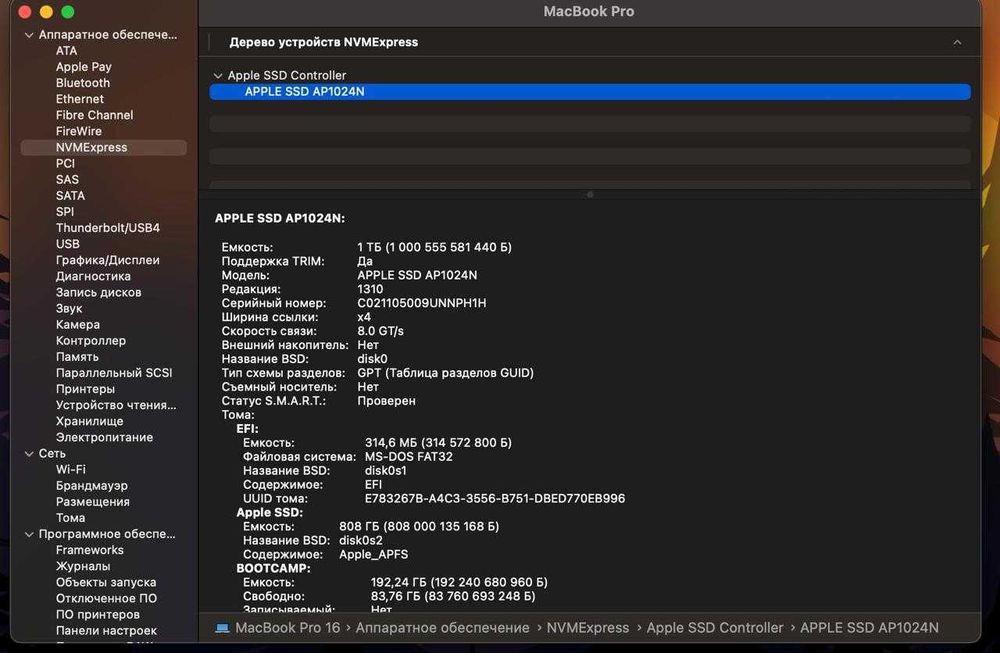Select FireWire in the sidebar
The image size is (1000, 653).
(78, 131)
